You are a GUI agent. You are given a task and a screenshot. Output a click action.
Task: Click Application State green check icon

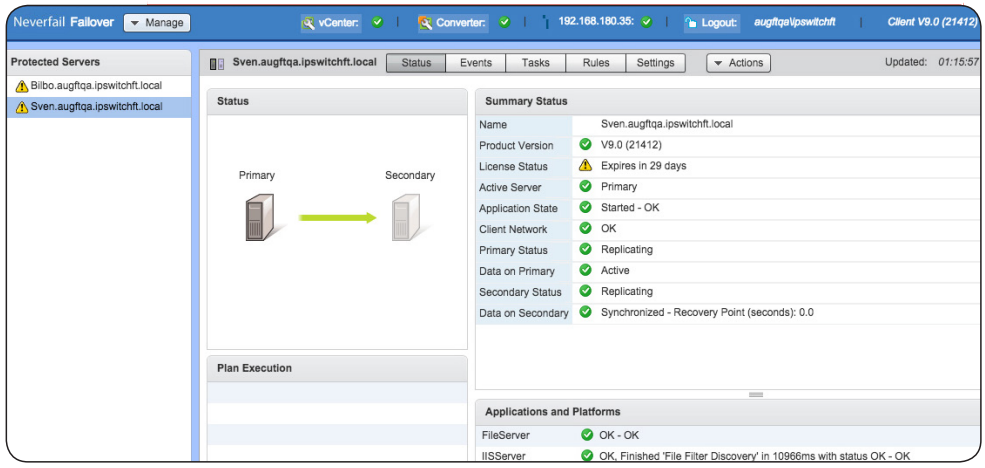coord(585,207)
